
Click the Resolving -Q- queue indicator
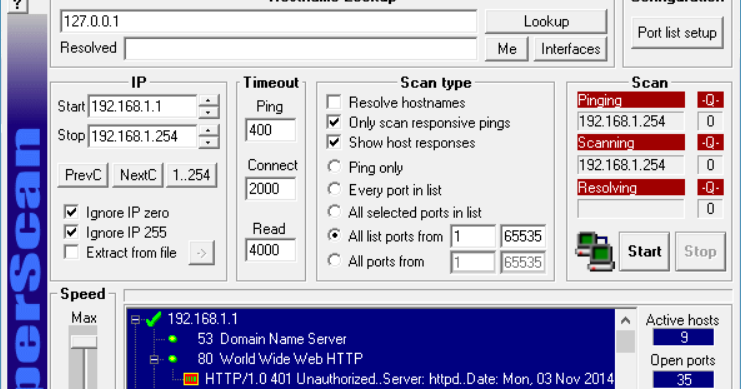(710, 188)
